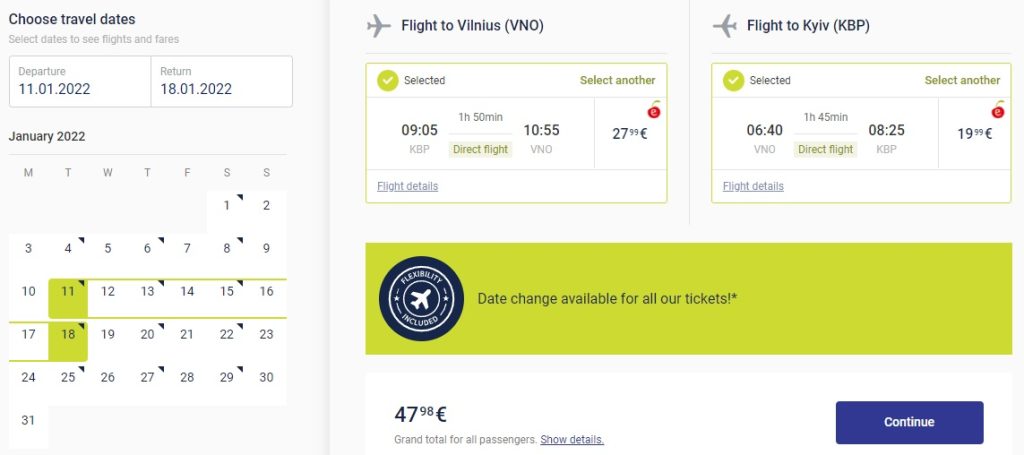The height and width of the screenshot is (455, 1024).
Task: Click the red fare badge above 19.99 € price
Action: (998, 111)
